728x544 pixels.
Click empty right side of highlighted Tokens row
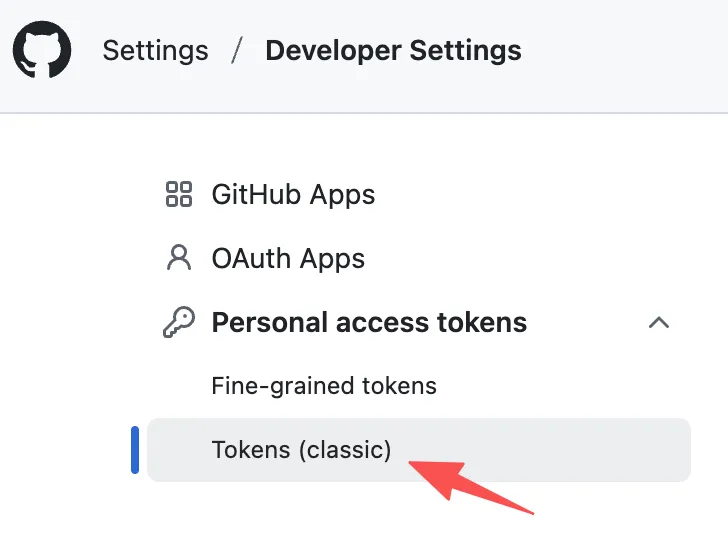600,449
